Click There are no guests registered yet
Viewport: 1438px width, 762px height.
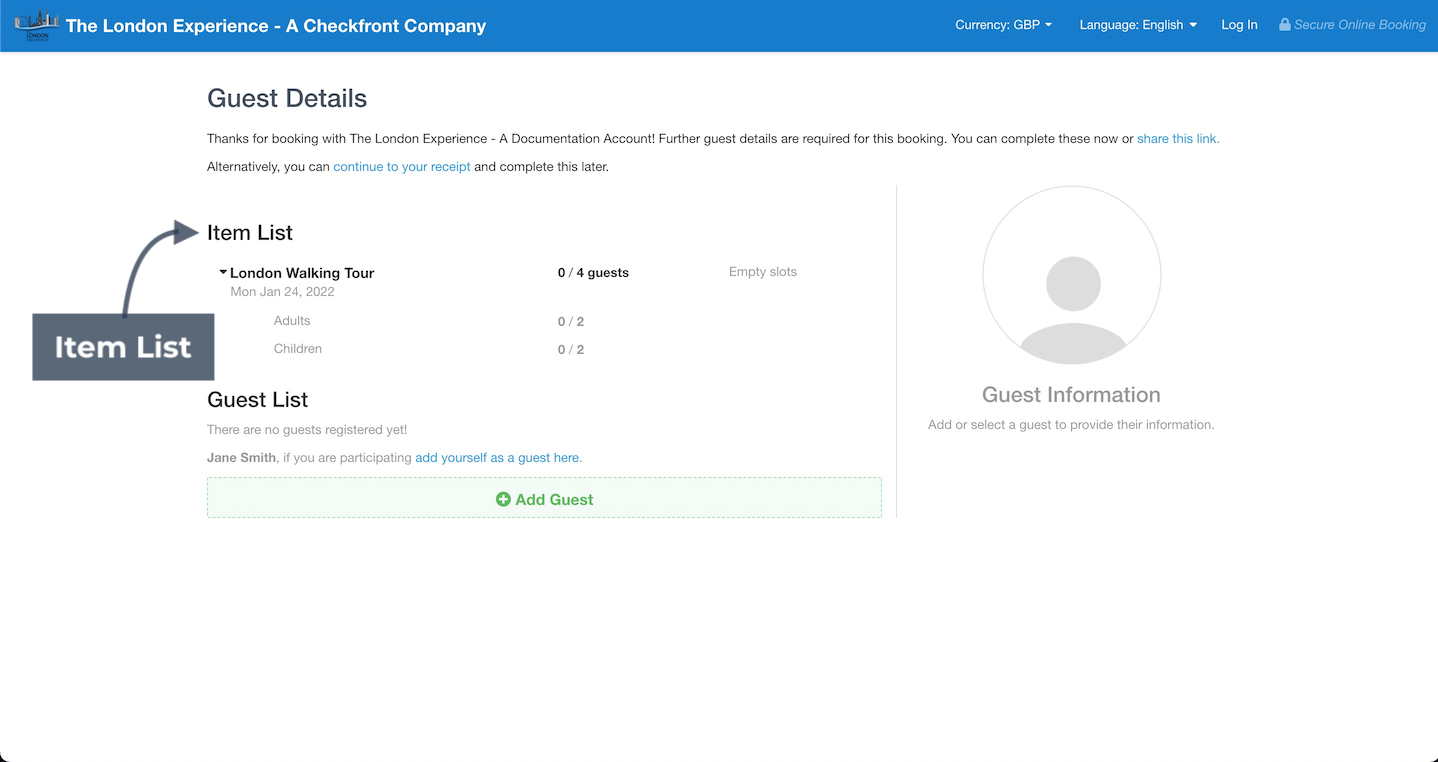point(307,430)
